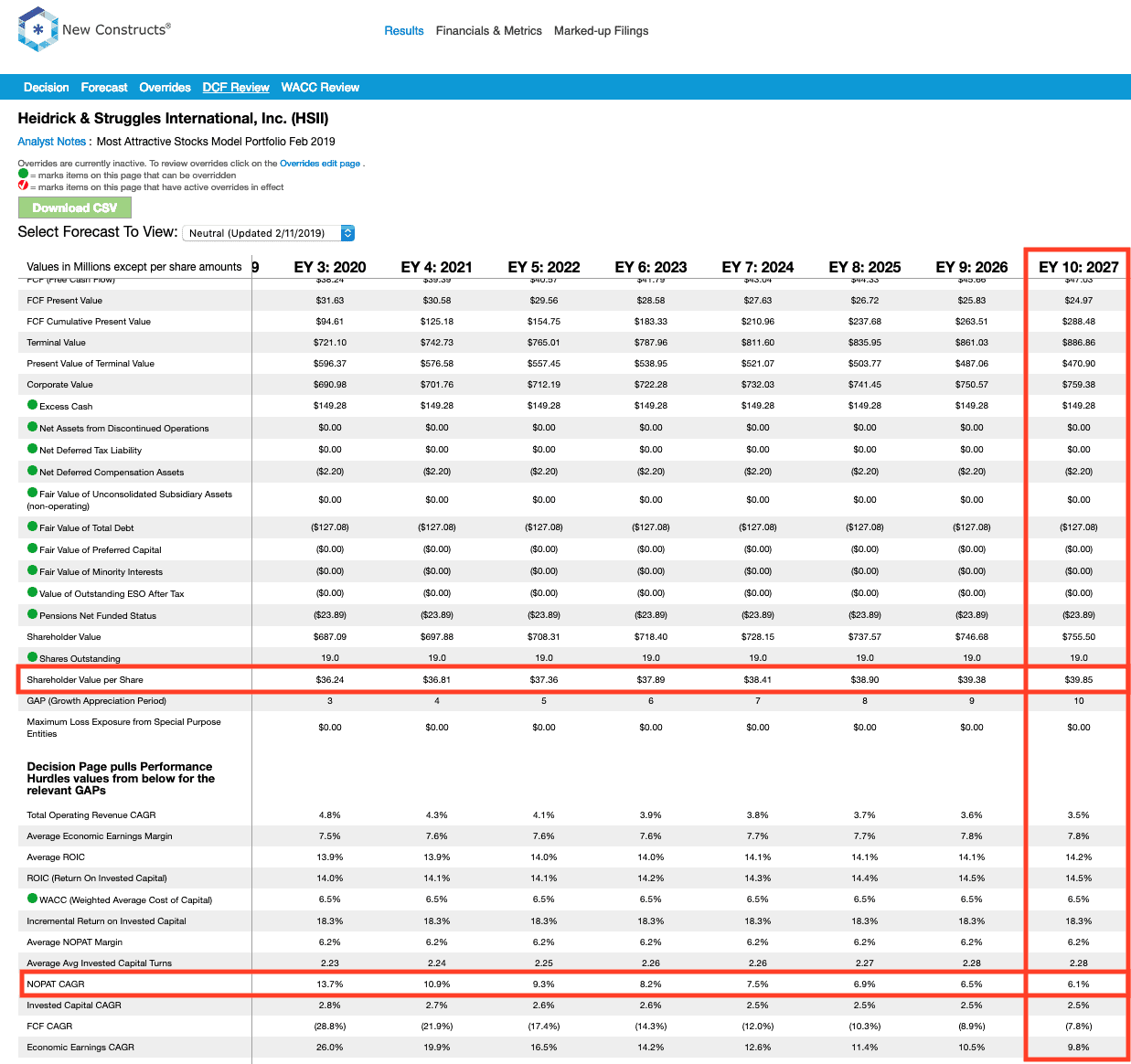Click the New Constructs hexagon logo

[x=37, y=29]
